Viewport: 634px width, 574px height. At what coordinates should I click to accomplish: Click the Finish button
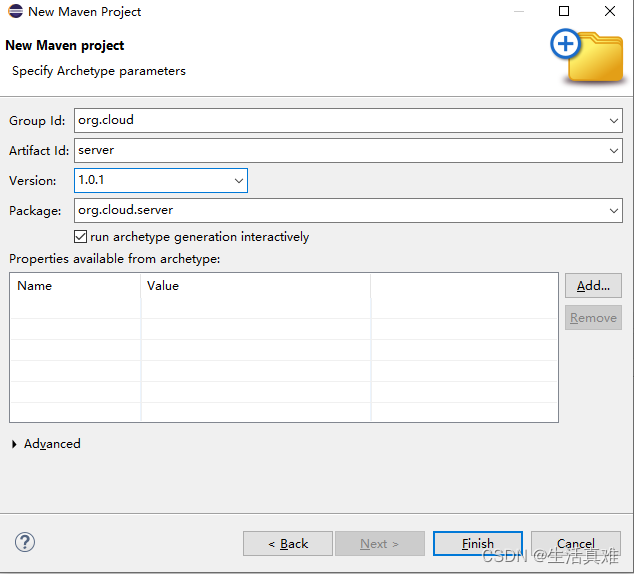(x=478, y=544)
